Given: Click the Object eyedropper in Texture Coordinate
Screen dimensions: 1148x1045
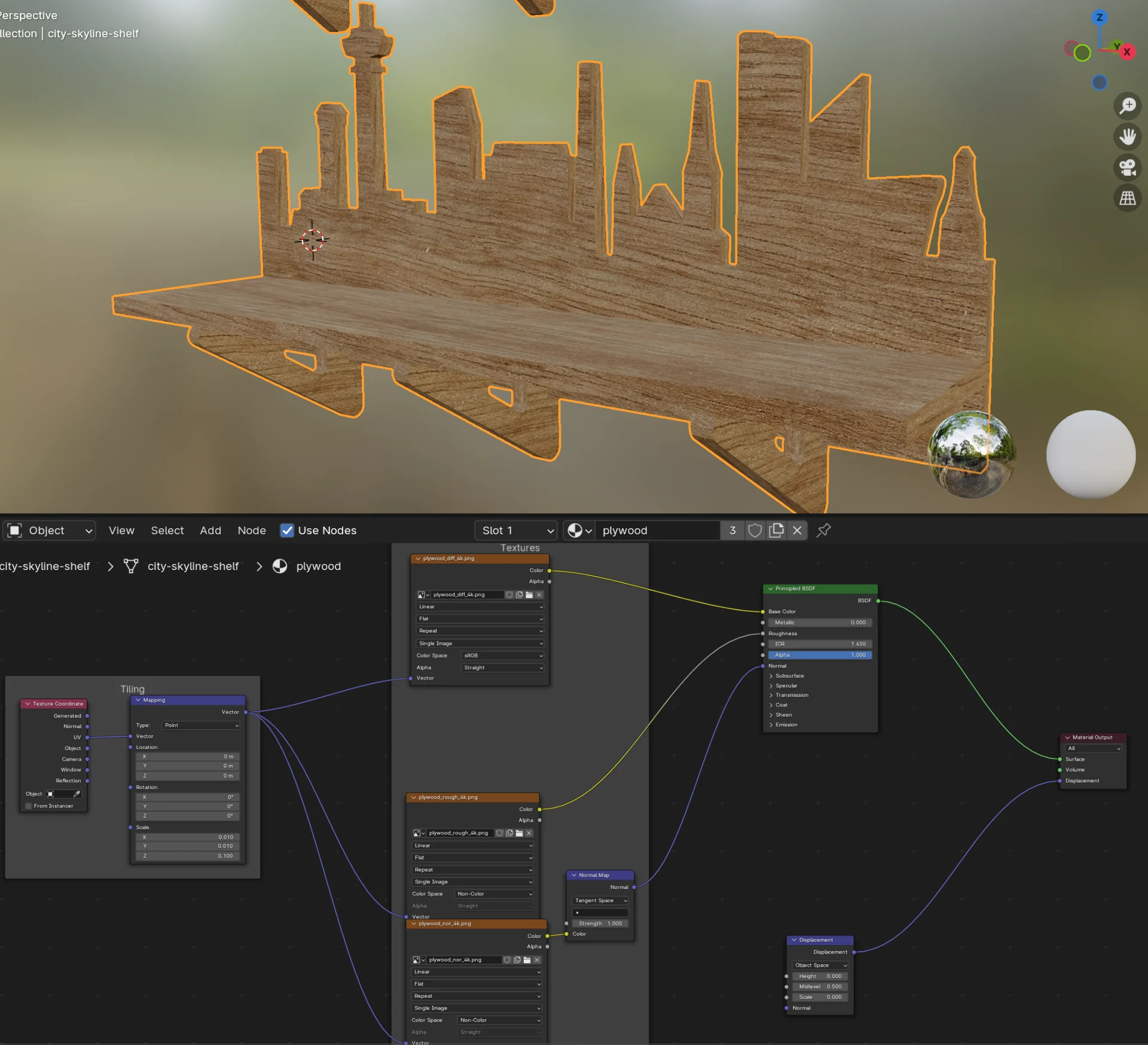Looking at the screenshot, I should pos(77,794).
